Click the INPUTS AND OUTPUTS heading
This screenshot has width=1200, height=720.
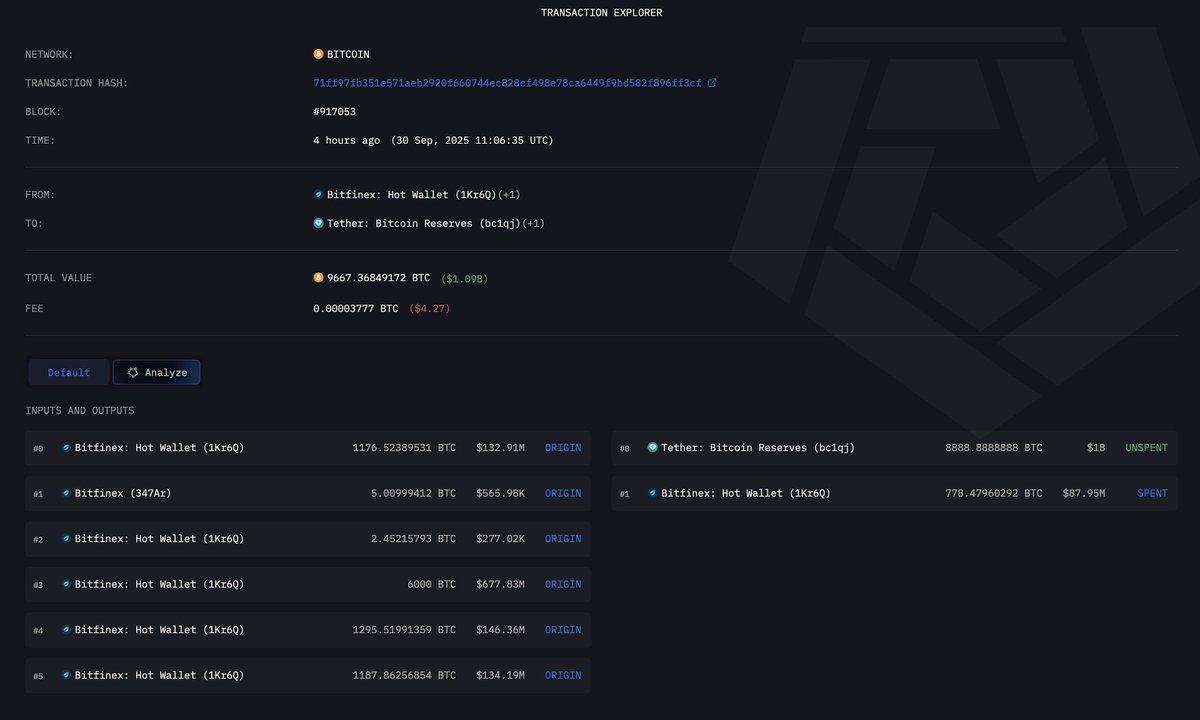point(80,411)
